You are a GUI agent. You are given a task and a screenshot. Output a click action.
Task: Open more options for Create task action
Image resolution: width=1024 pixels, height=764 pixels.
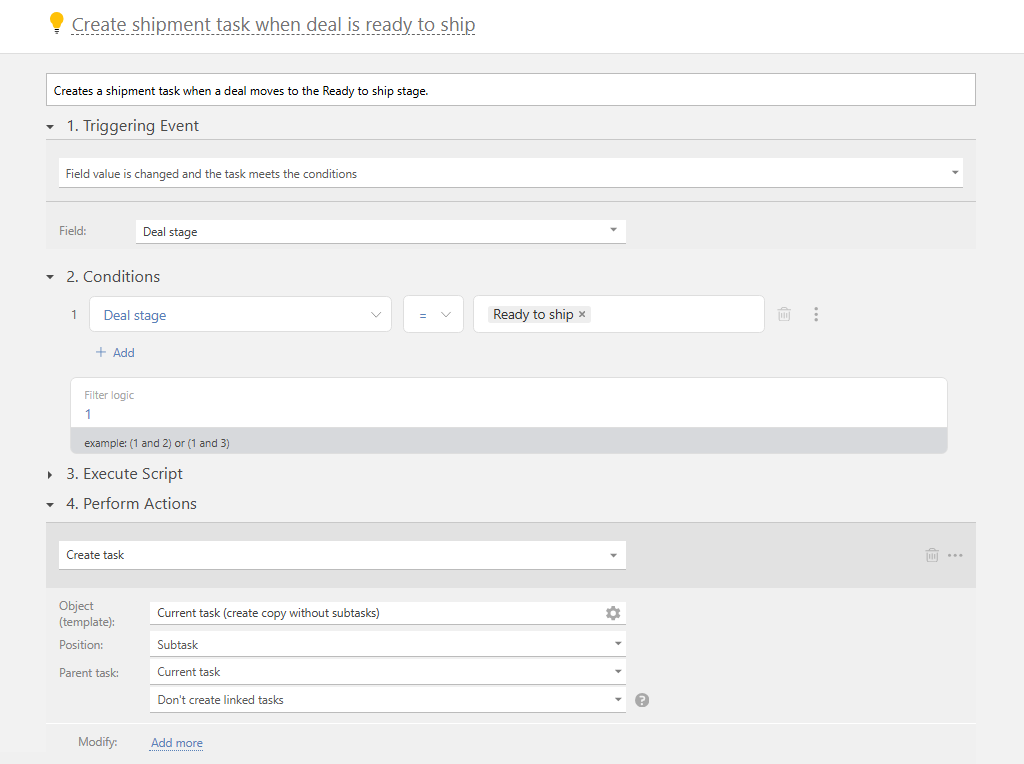click(956, 555)
